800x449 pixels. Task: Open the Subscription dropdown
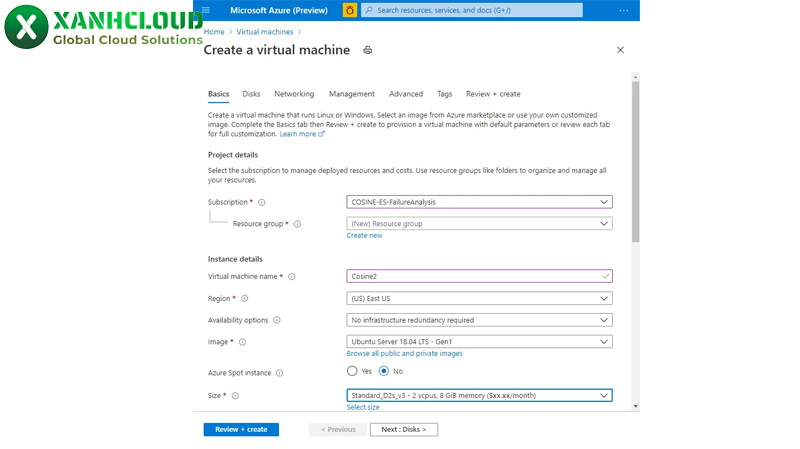click(479, 202)
